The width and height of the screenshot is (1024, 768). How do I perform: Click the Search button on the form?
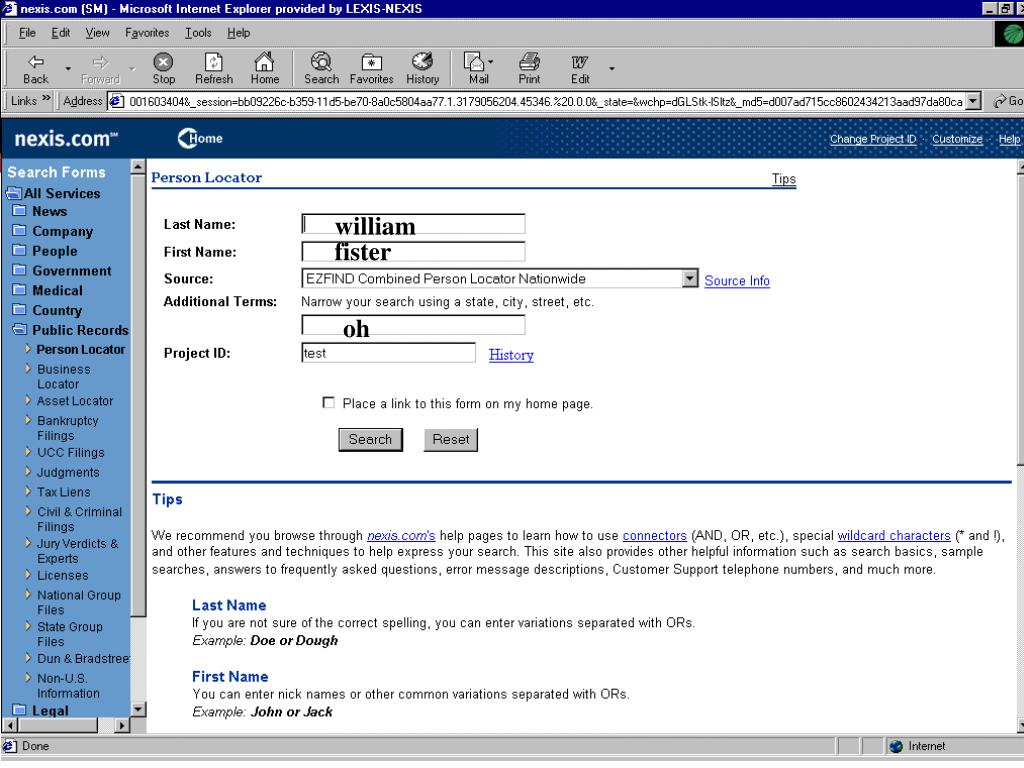pos(370,440)
